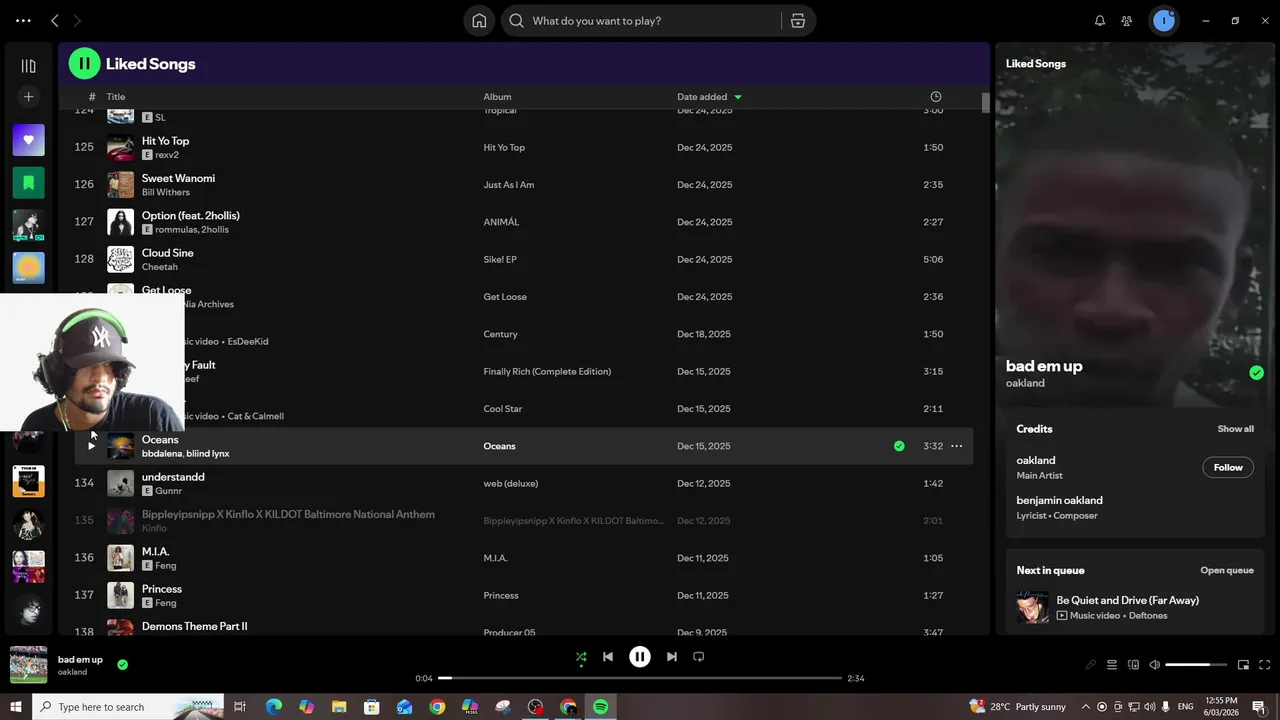Image resolution: width=1280 pixels, height=720 pixels.
Task: Show hidden system tray icons
Action: point(1086,707)
